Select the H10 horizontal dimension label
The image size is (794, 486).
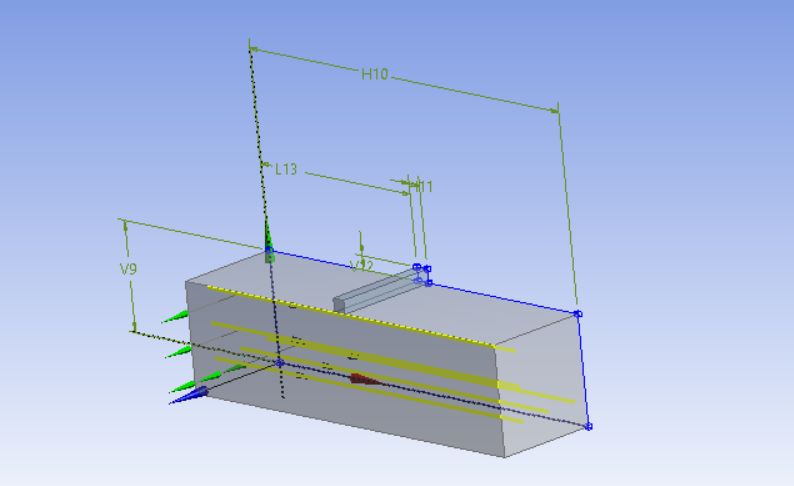[x=375, y=74]
